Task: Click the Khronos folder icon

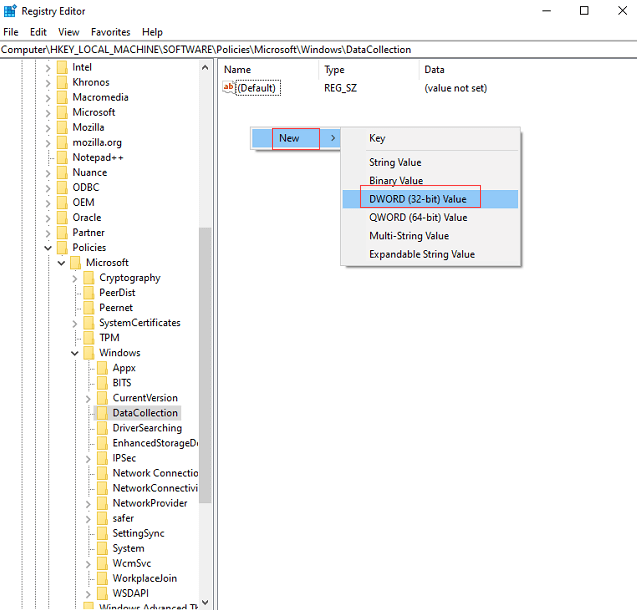Action: 62,82
